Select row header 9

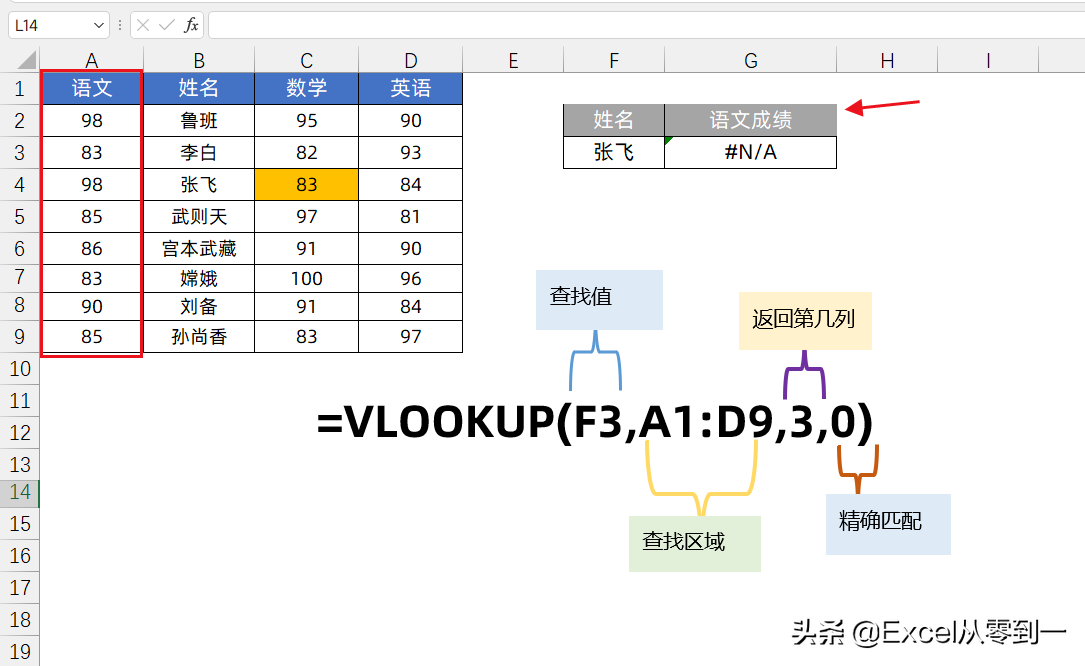pos(20,337)
